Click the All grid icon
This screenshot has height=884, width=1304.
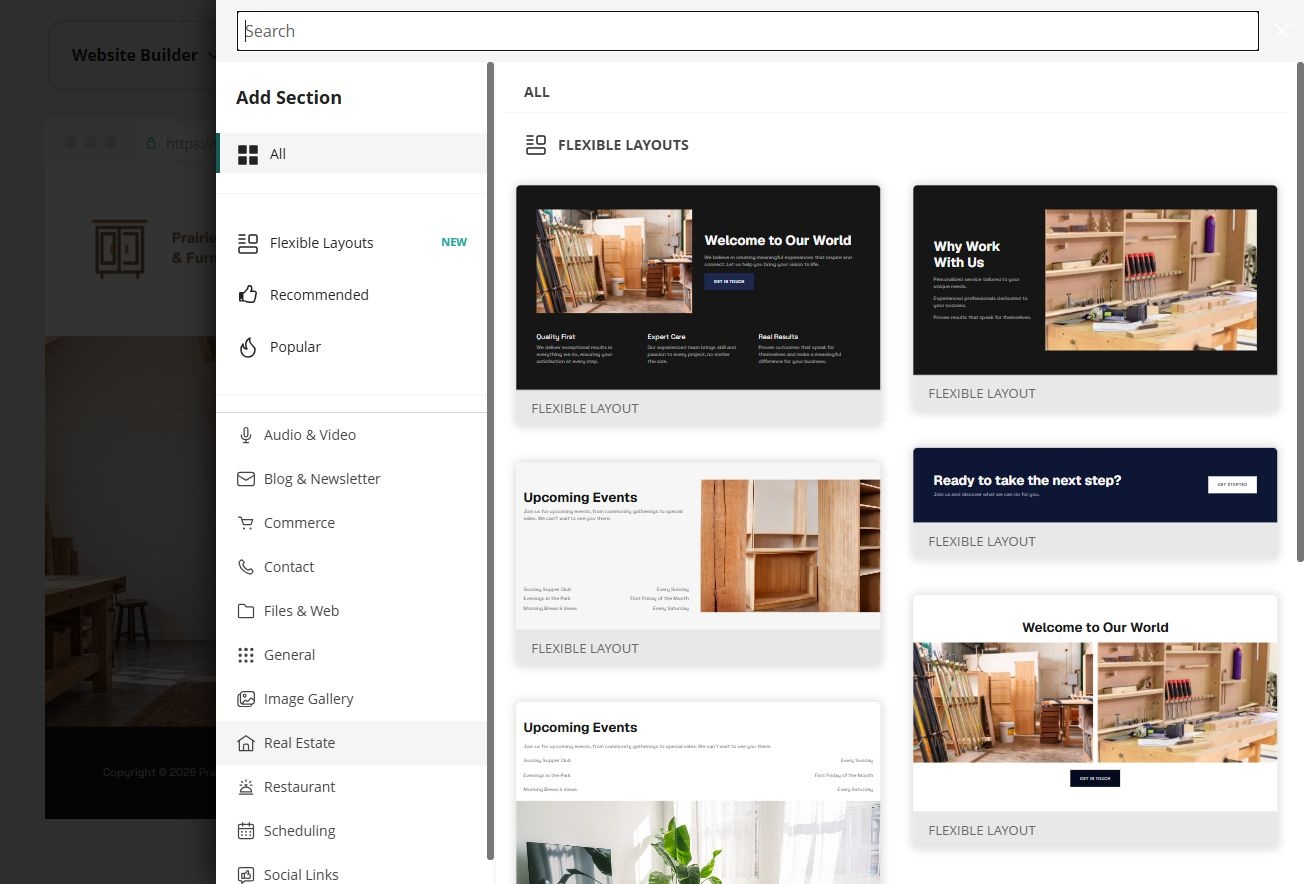pyautogui.click(x=248, y=154)
